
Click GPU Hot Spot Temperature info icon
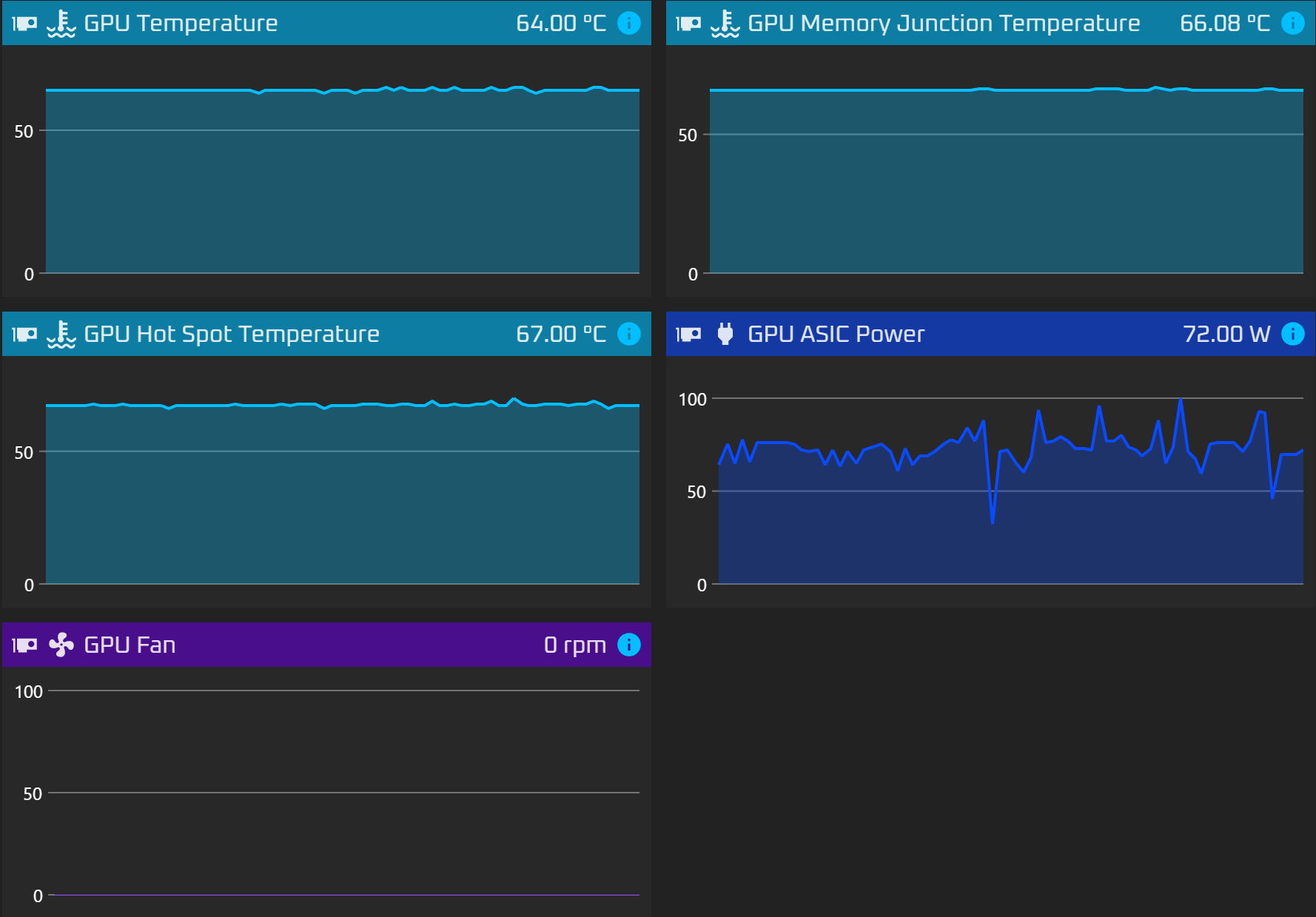pos(628,334)
